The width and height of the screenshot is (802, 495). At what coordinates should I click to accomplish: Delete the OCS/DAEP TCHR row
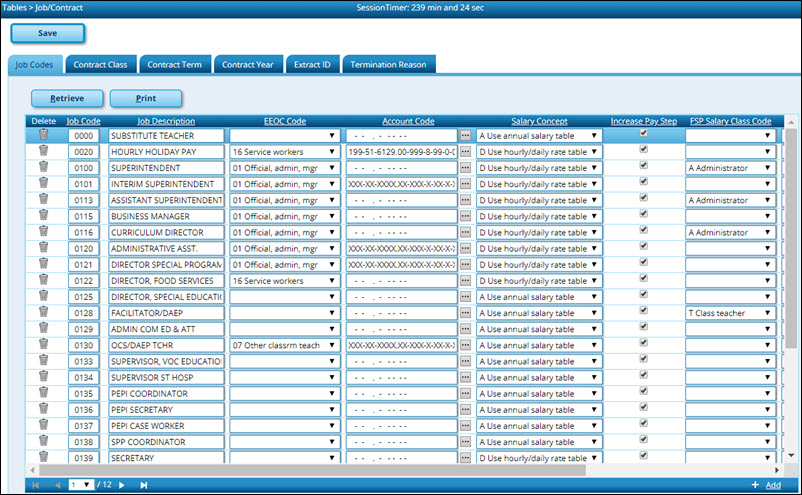pyautogui.click(x=43, y=344)
